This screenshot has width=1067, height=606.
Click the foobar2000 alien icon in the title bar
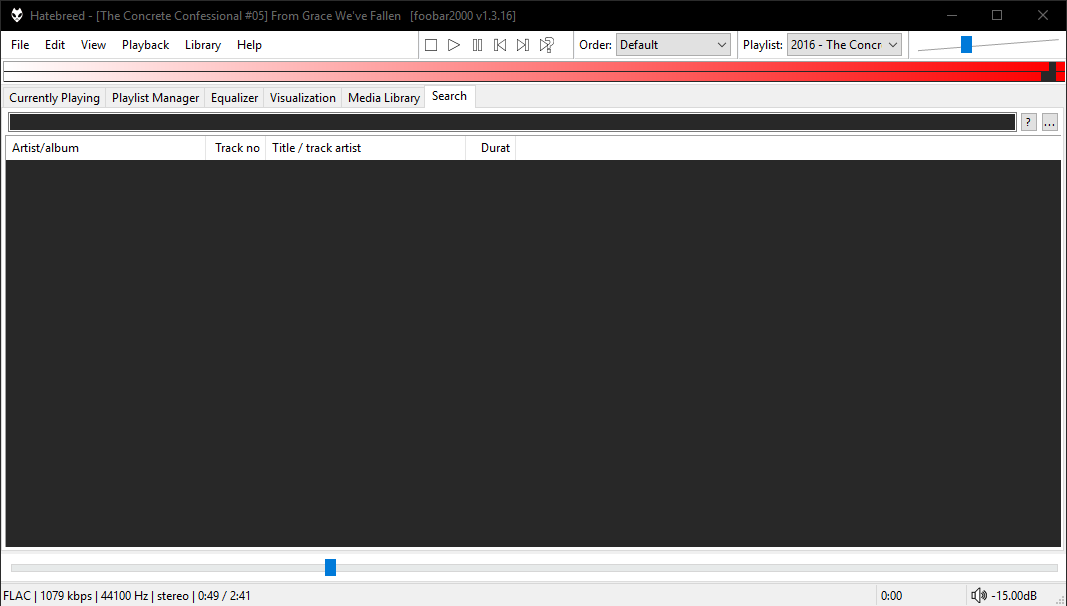pos(17,15)
